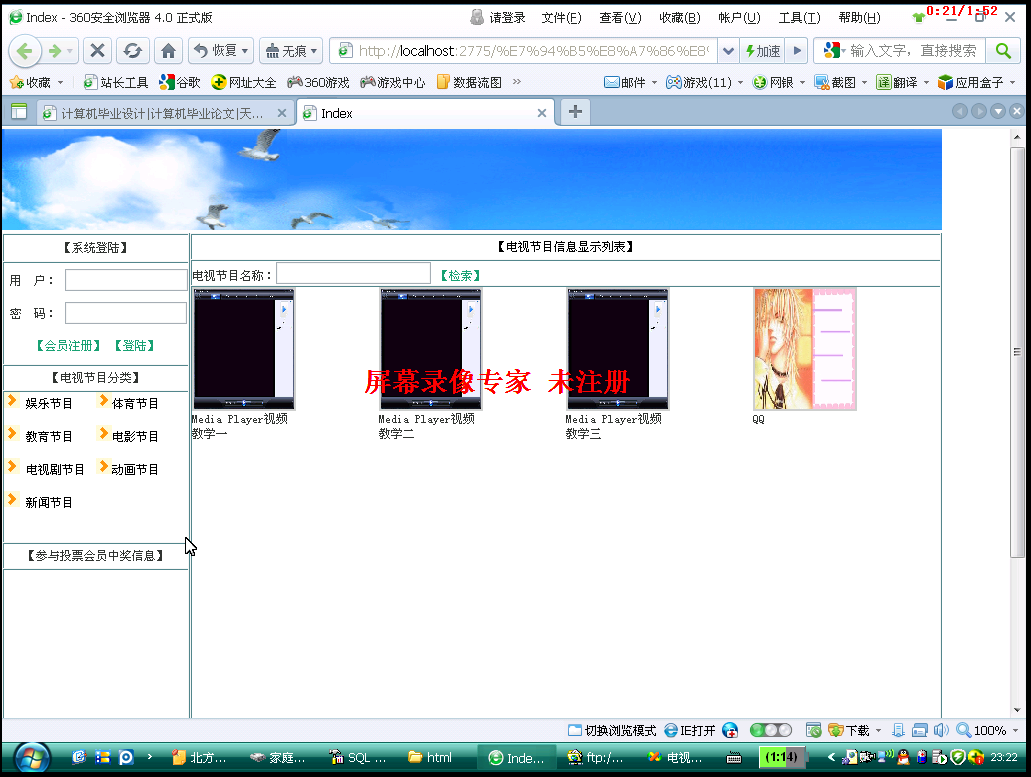Click the 密码 password input field
Viewport: 1031px width, 777px height.
pyautogui.click(x=126, y=313)
